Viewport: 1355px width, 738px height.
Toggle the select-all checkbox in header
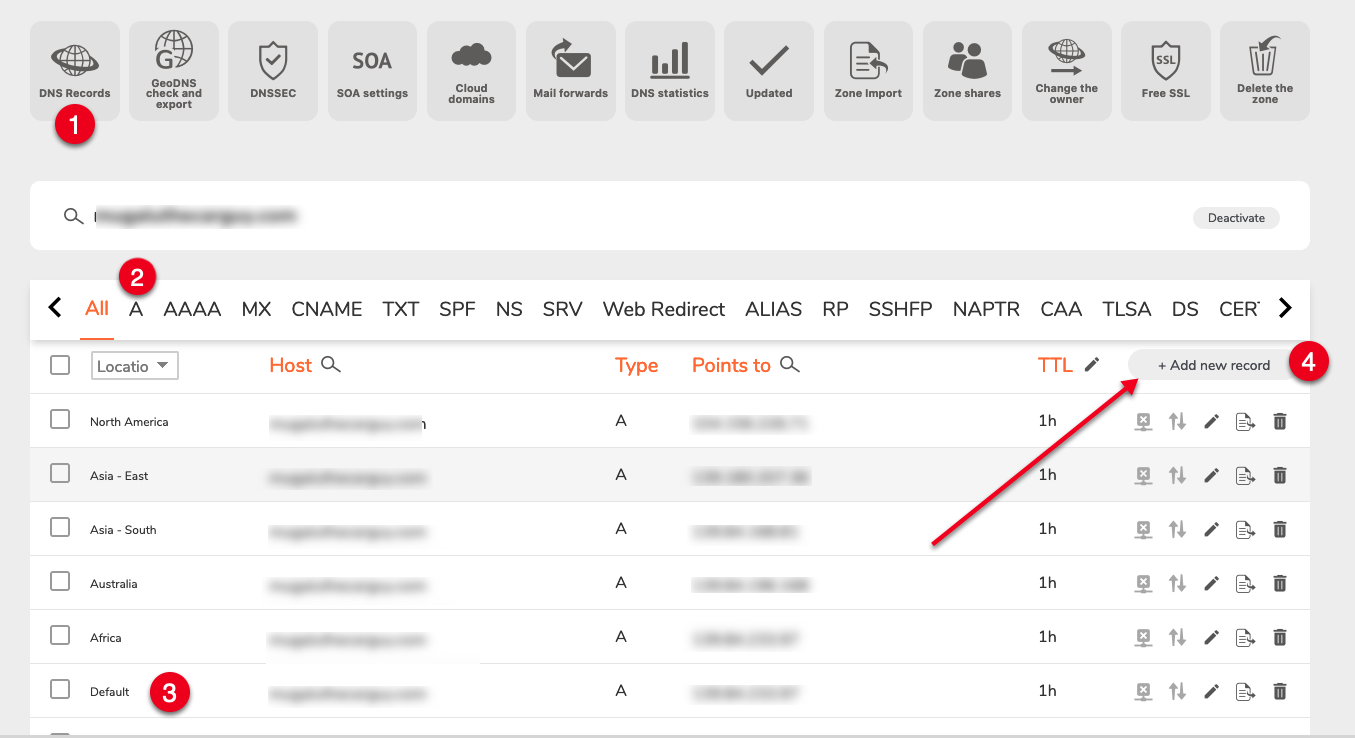(x=60, y=365)
